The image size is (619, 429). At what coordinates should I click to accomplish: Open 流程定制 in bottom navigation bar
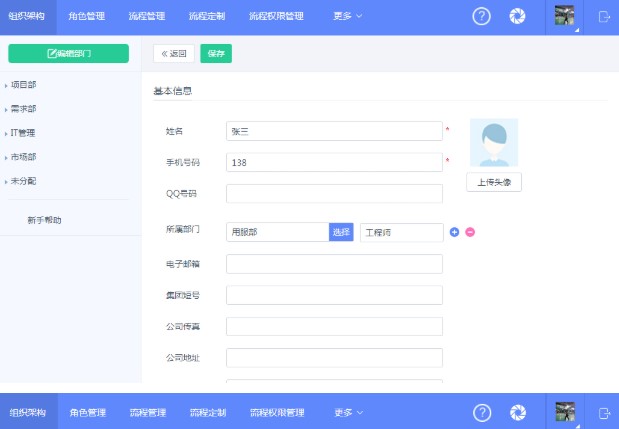point(208,413)
